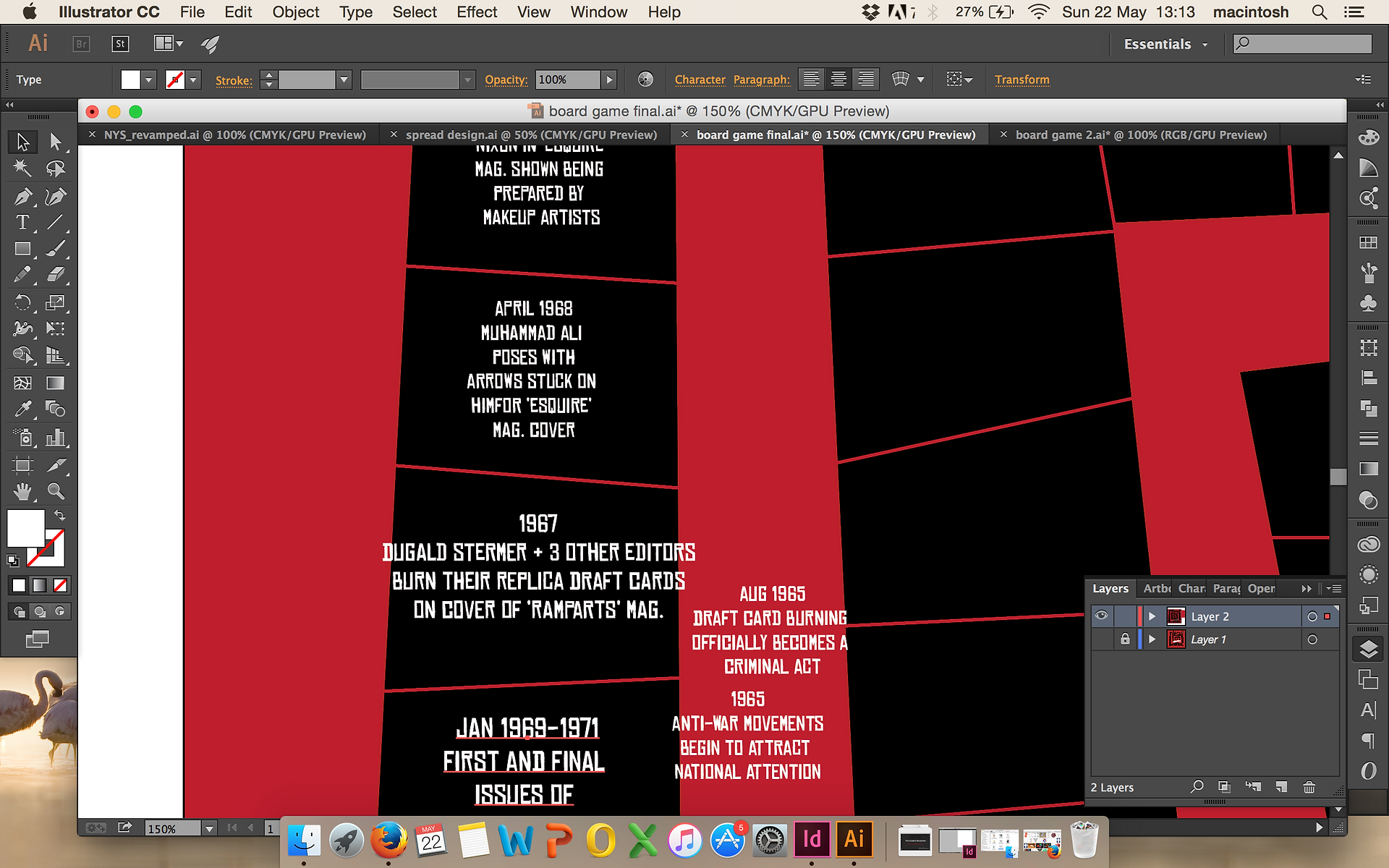
Task: Open the stroke color dropdown arrow
Action: pos(193,80)
